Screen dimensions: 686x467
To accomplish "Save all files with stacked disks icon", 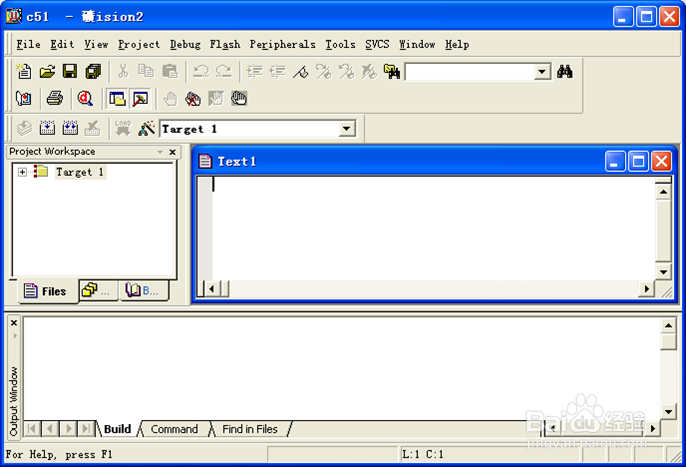I will pos(93,71).
